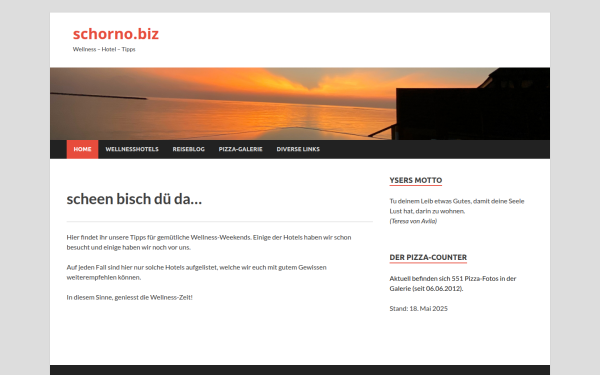Go to the REISEBLOG menu item

189,149
